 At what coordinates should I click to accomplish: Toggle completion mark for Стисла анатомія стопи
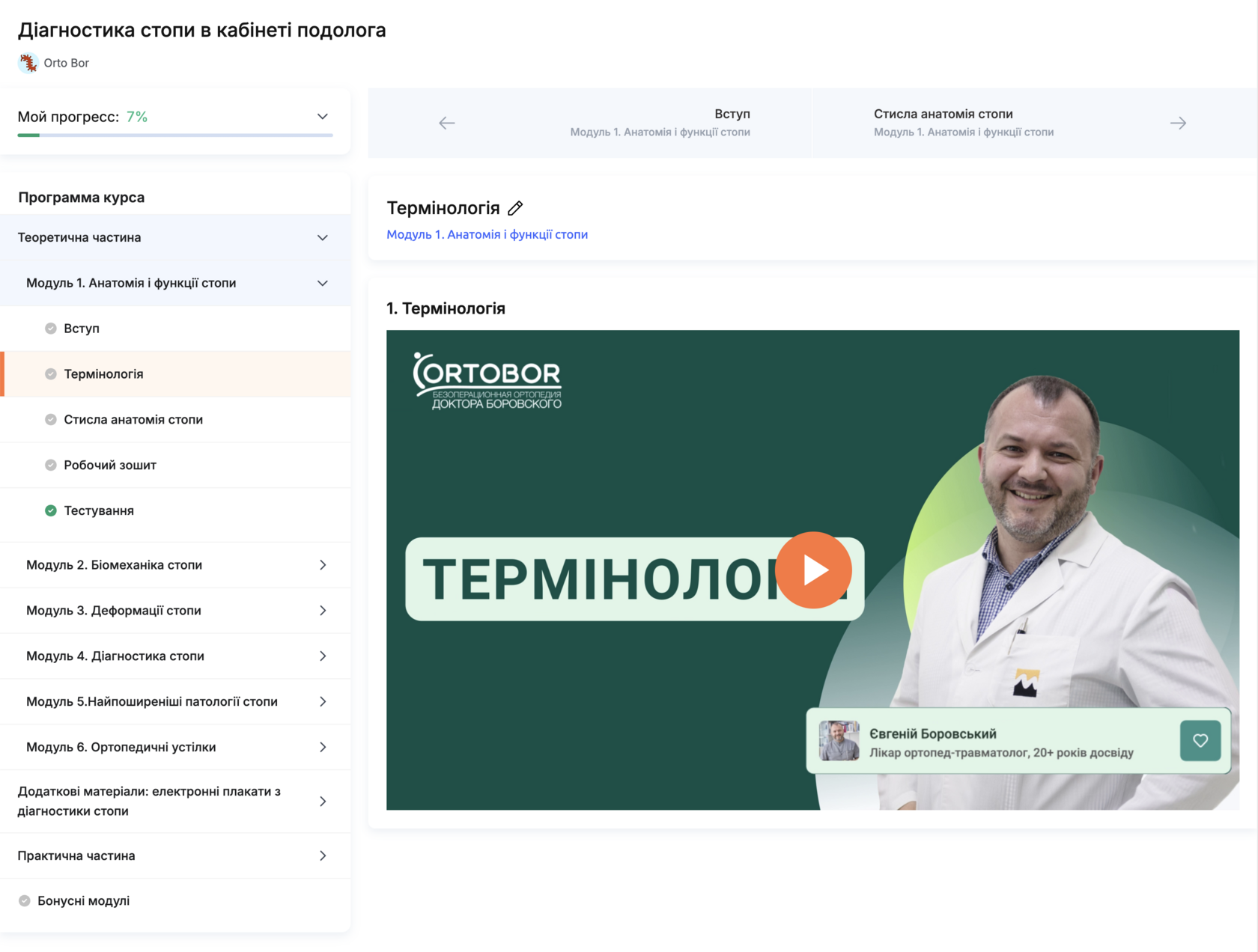point(51,420)
